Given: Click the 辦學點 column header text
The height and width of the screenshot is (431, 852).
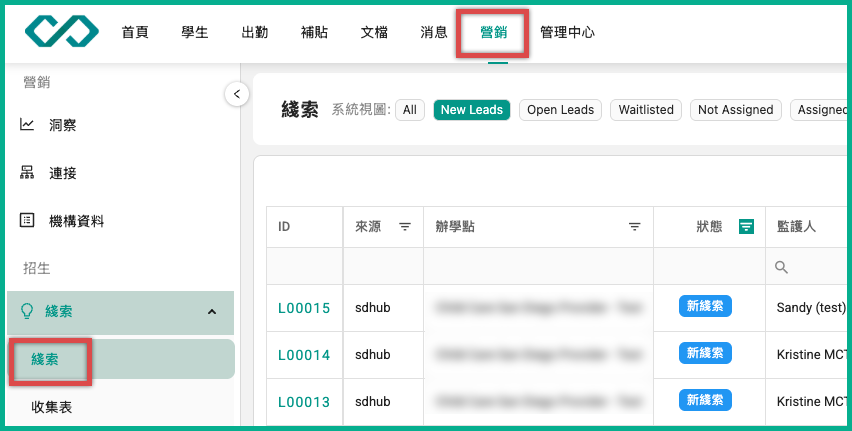Looking at the screenshot, I should click(455, 227).
